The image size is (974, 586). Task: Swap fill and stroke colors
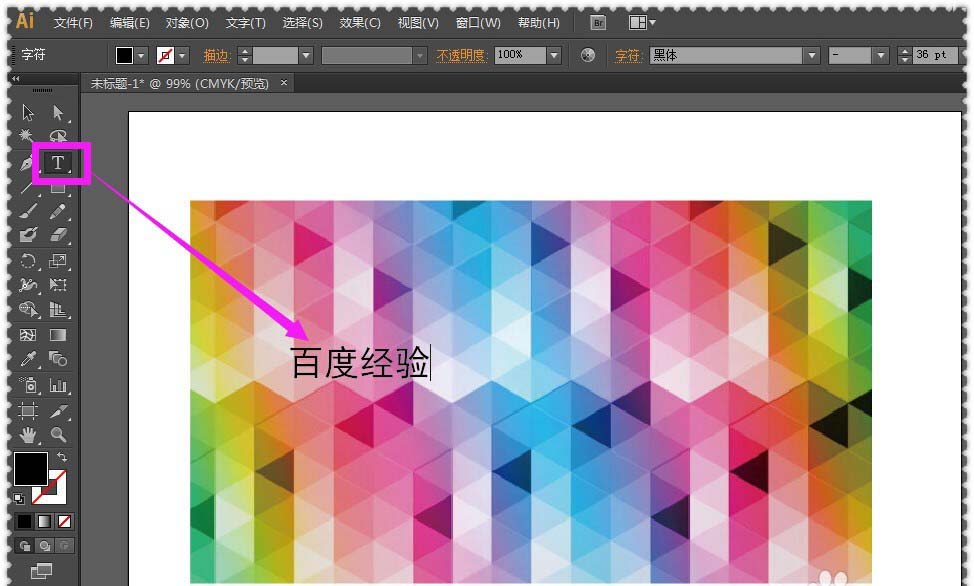coord(61,457)
